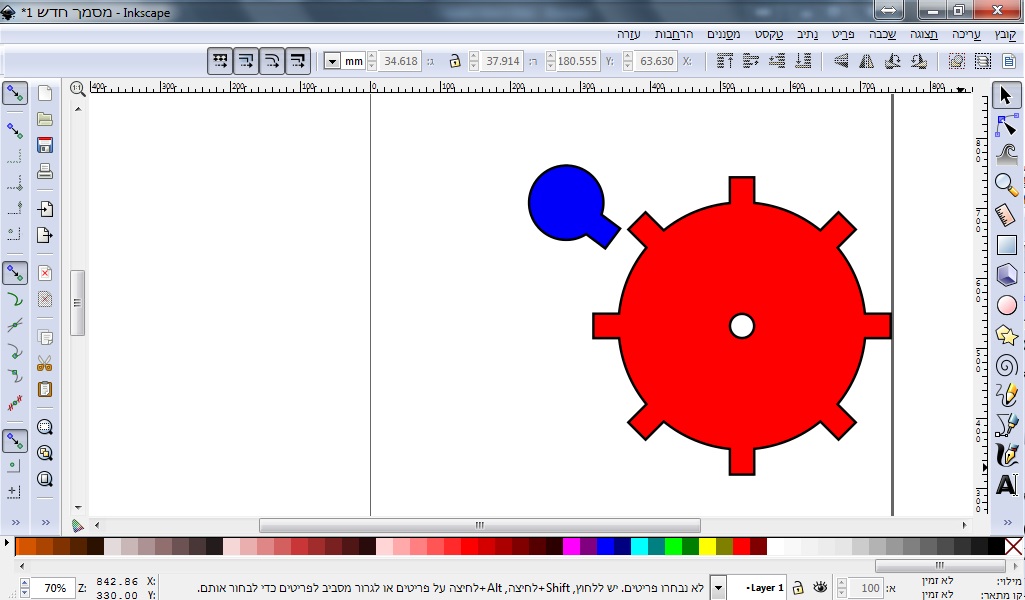
Task: Save the document with floppy icon
Action: point(44,145)
